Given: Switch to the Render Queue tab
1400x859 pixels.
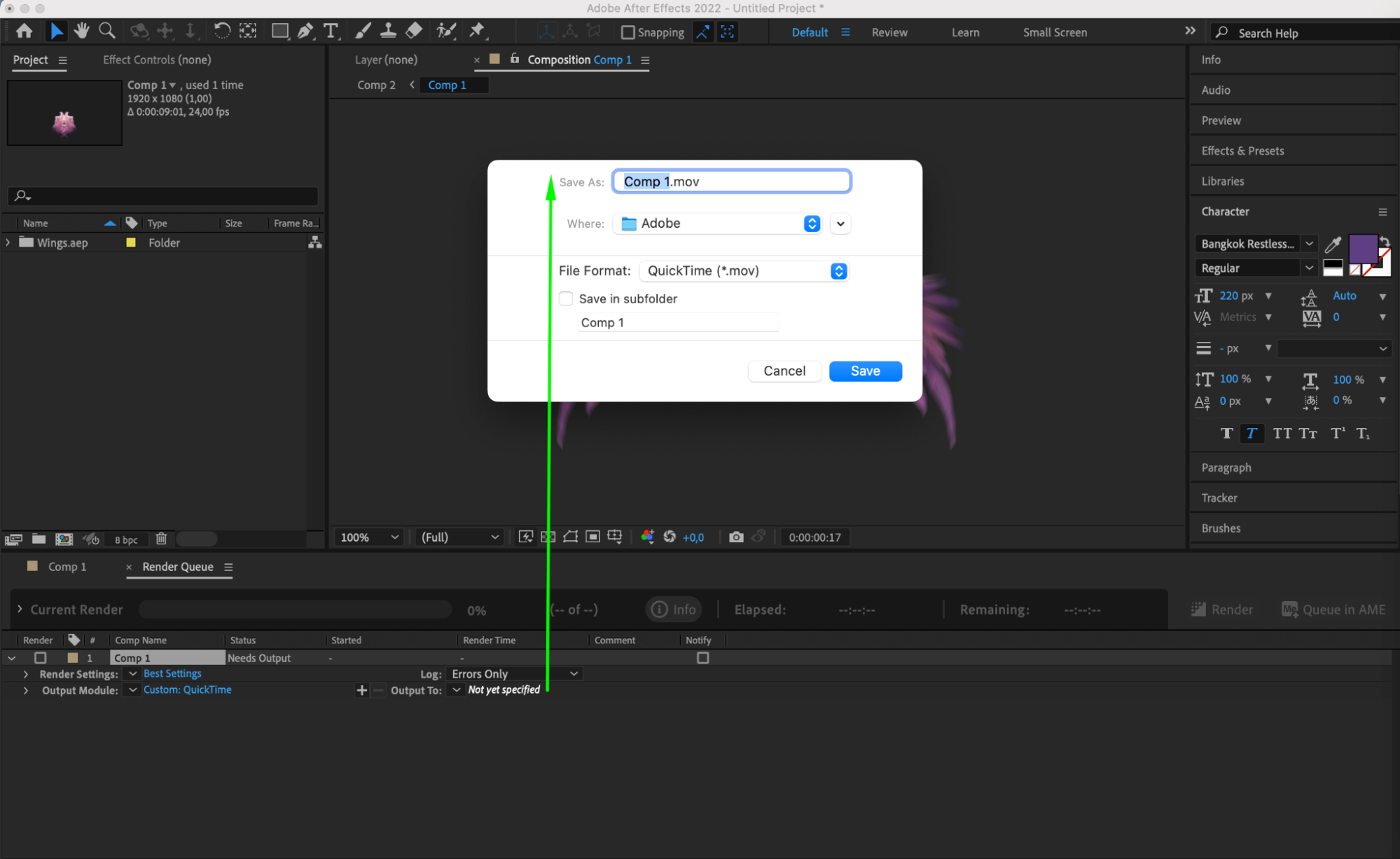Looking at the screenshot, I should [178, 567].
